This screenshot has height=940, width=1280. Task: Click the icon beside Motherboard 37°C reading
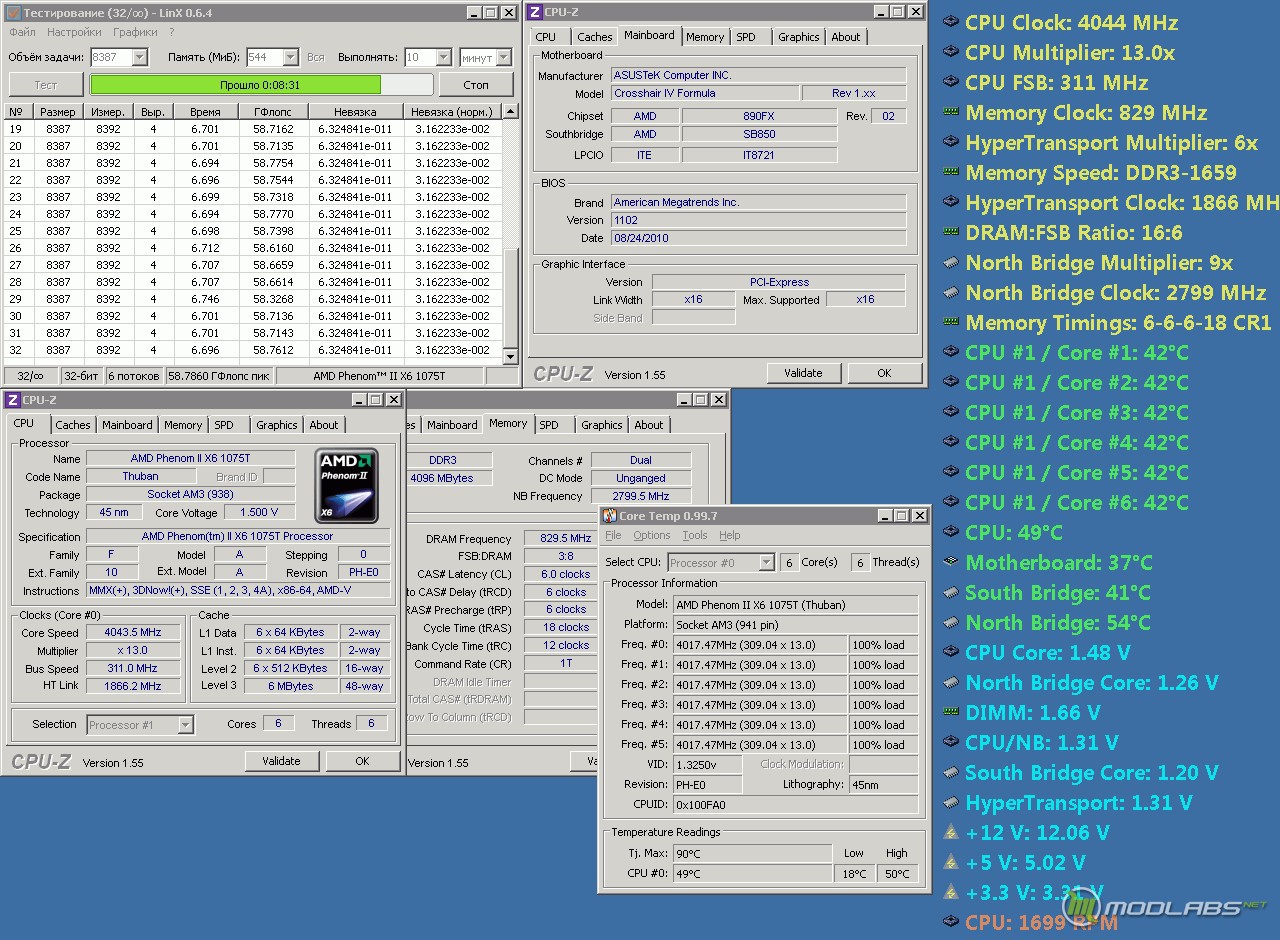(951, 562)
